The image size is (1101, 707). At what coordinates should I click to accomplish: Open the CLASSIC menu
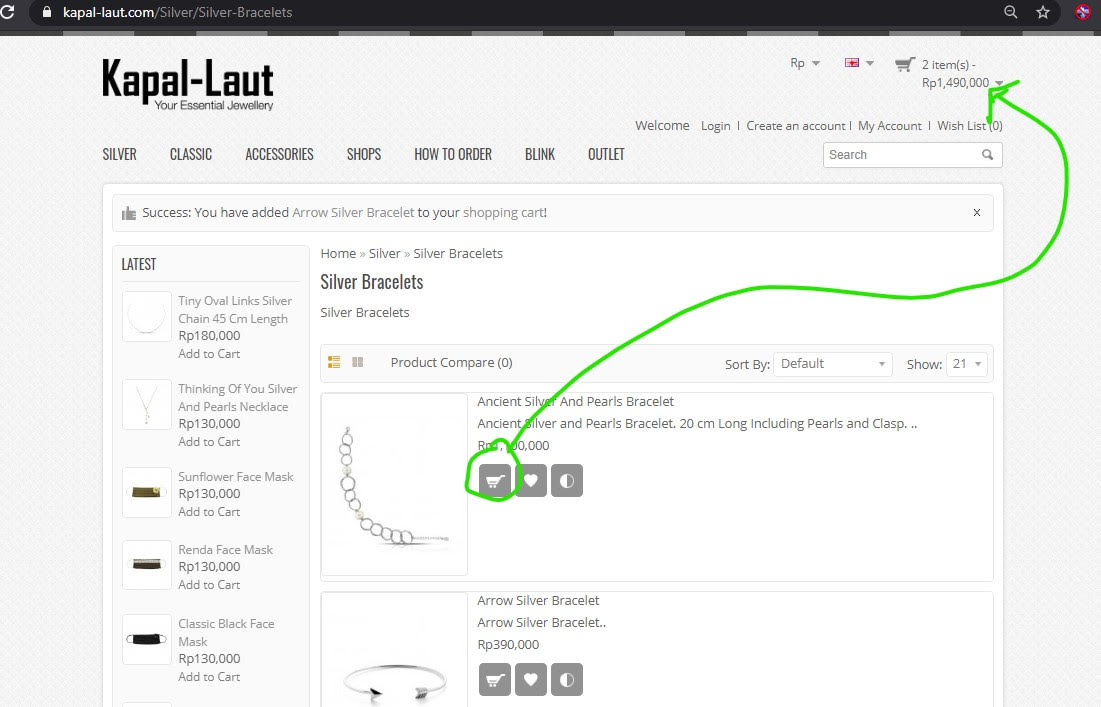(191, 154)
